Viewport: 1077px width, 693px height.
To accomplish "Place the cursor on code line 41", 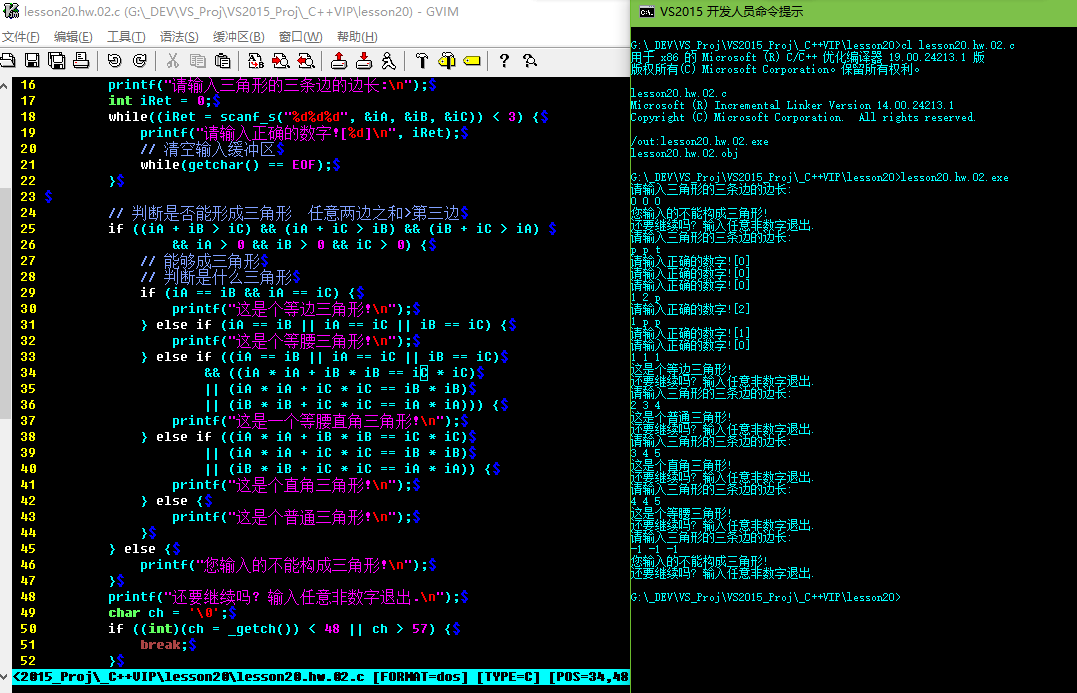I will click(300, 485).
